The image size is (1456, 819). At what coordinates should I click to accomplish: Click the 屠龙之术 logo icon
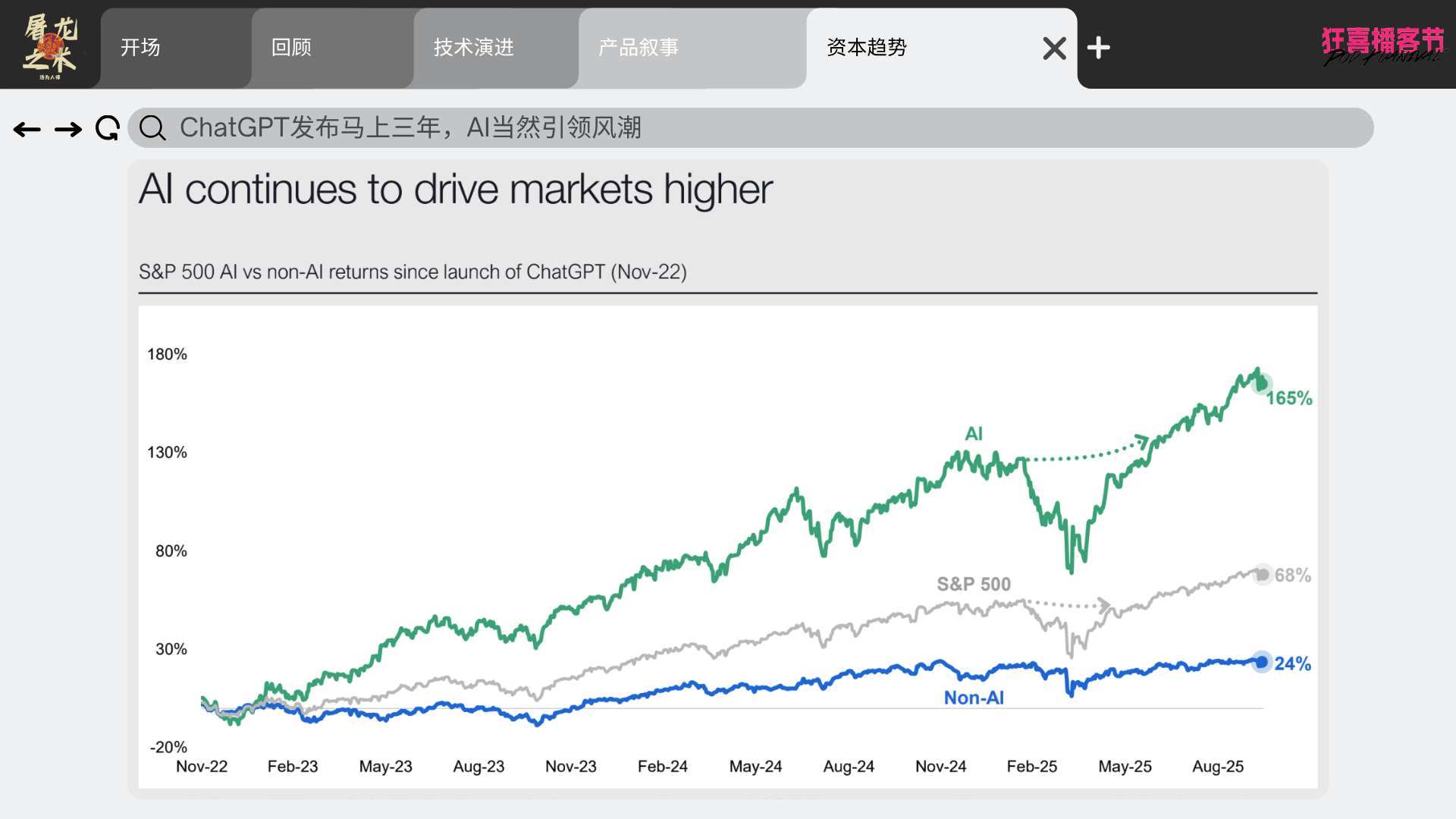50,47
